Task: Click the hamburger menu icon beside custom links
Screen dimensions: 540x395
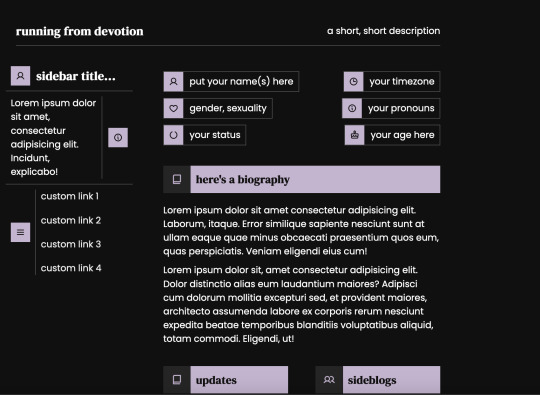Action: (x=20, y=232)
